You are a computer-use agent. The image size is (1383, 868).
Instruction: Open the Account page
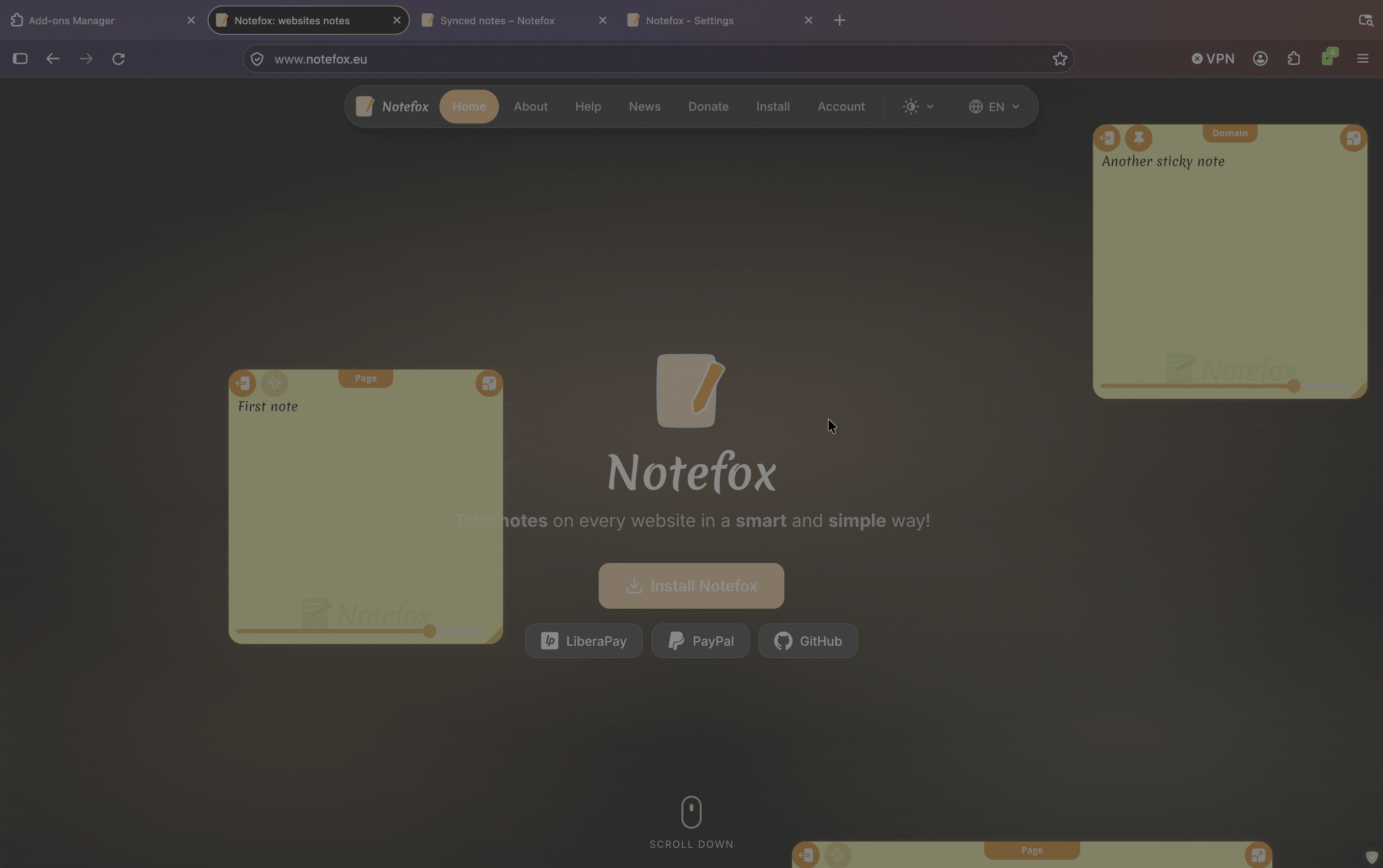click(841, 107)
